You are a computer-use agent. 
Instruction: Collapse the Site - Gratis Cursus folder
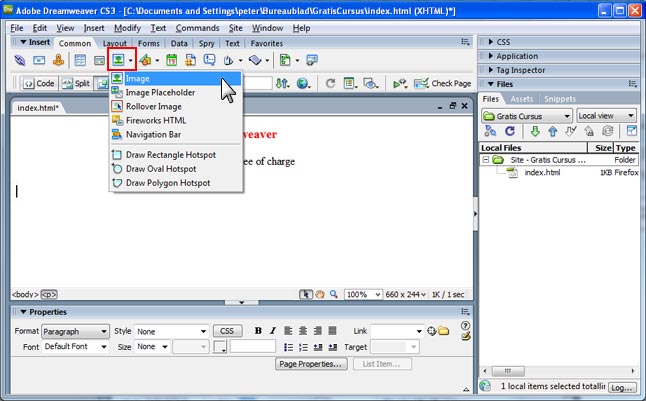coord(486,159)
